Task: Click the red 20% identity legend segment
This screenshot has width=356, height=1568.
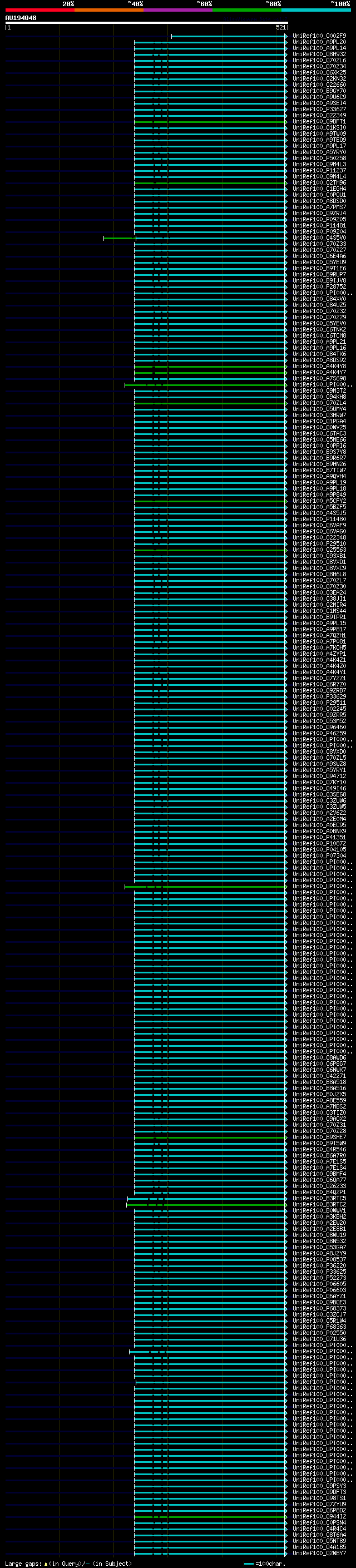Action: tap(39, 10)
